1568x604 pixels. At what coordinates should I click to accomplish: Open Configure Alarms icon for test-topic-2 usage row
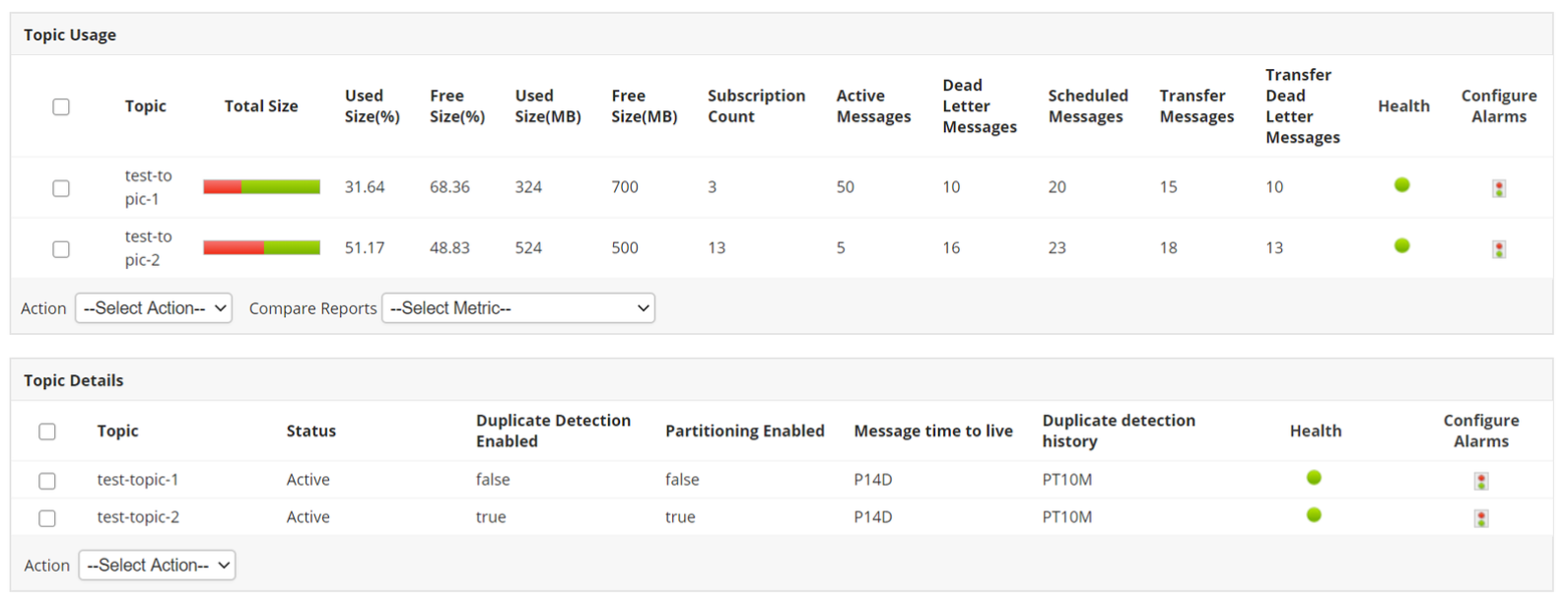(x=1498, y=249)
